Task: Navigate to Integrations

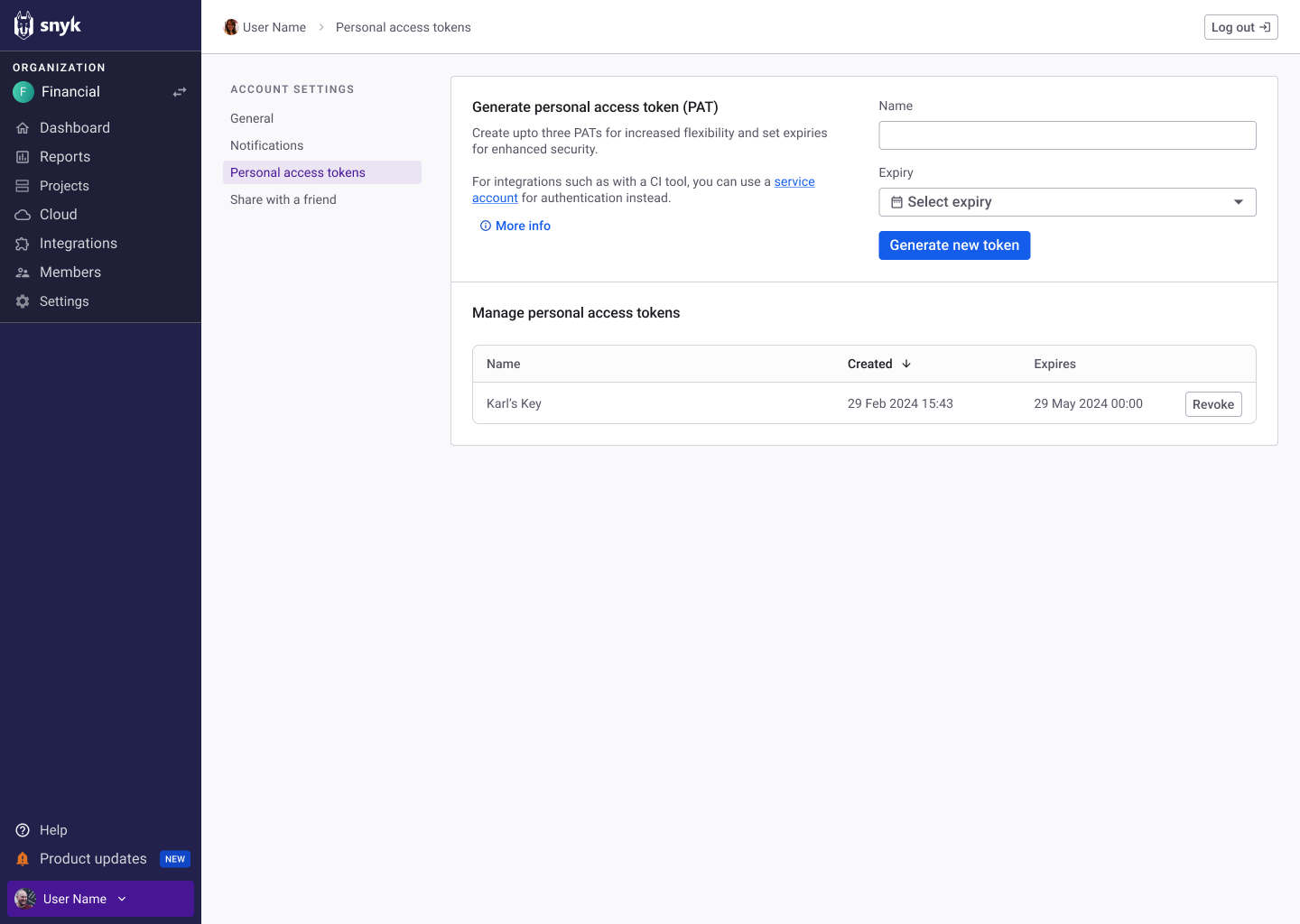Action: pyautogui.click(x=79, y=244)
